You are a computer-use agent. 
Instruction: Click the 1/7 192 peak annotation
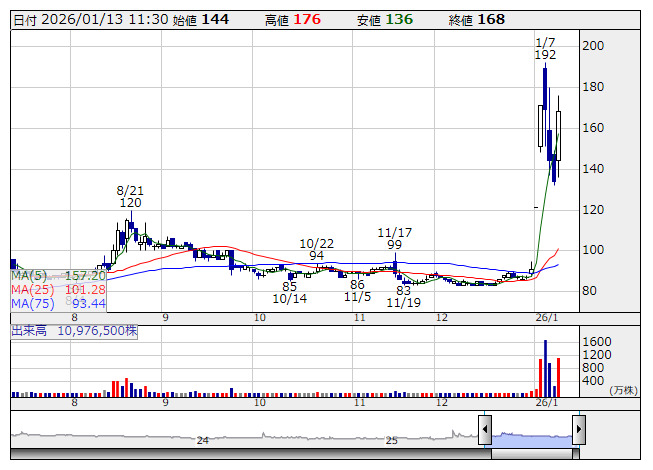[545, 48]
